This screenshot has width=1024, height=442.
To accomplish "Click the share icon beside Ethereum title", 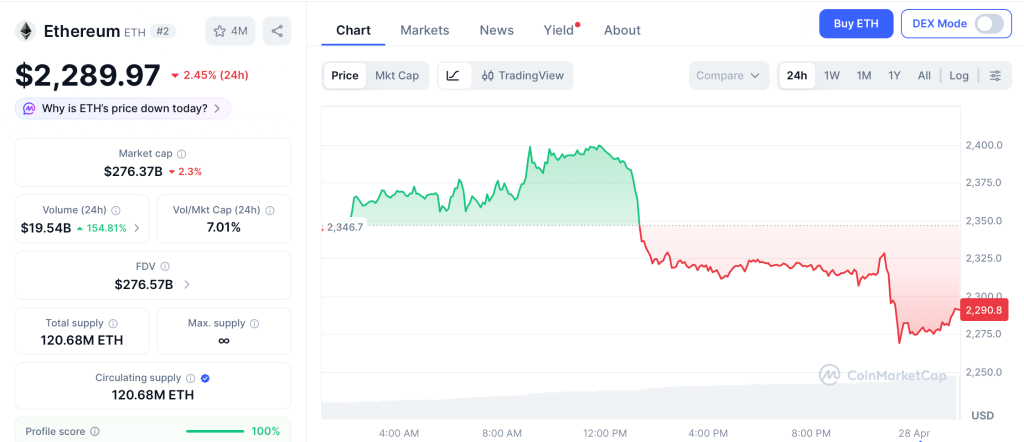I will (x=277, y=31).
